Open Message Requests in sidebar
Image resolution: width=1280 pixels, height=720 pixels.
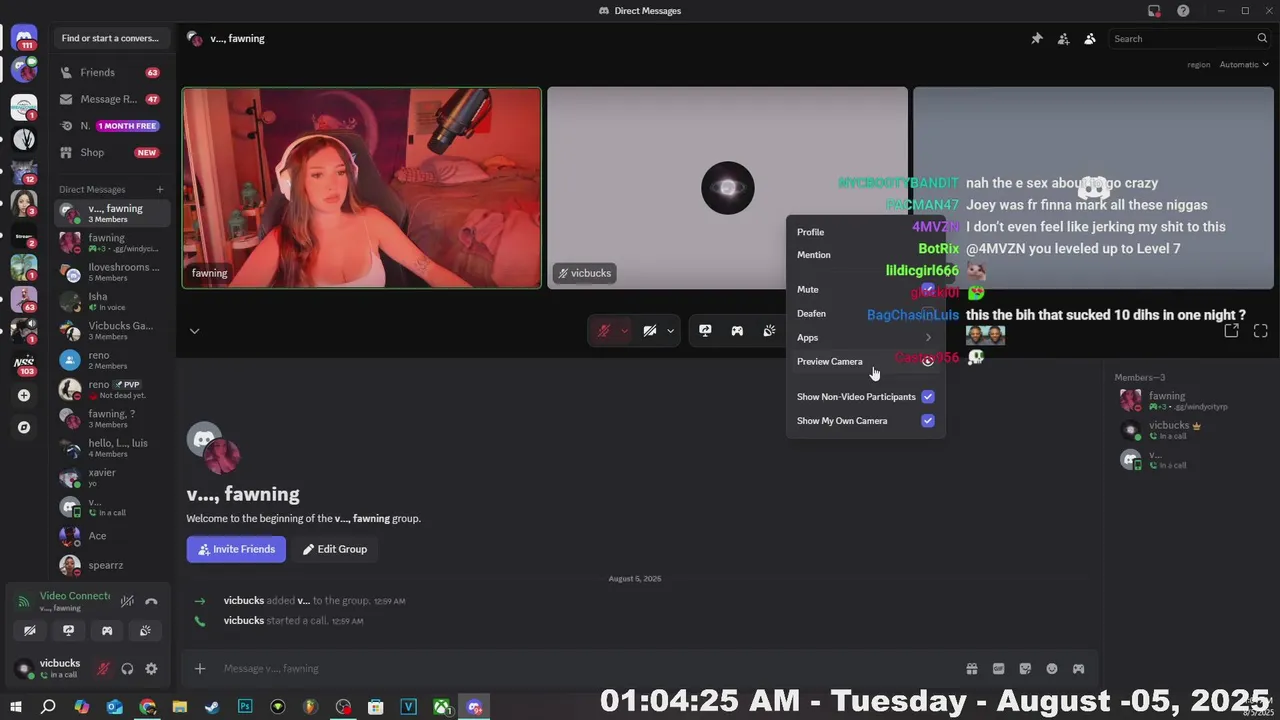pos(112,99)
